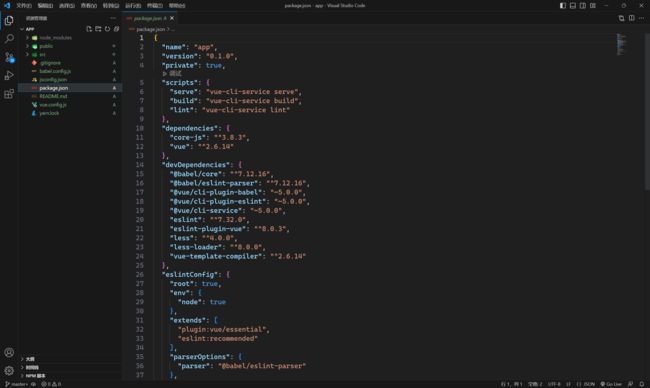
Task: Open the Search view in activity bar
Action: point(9,39)
